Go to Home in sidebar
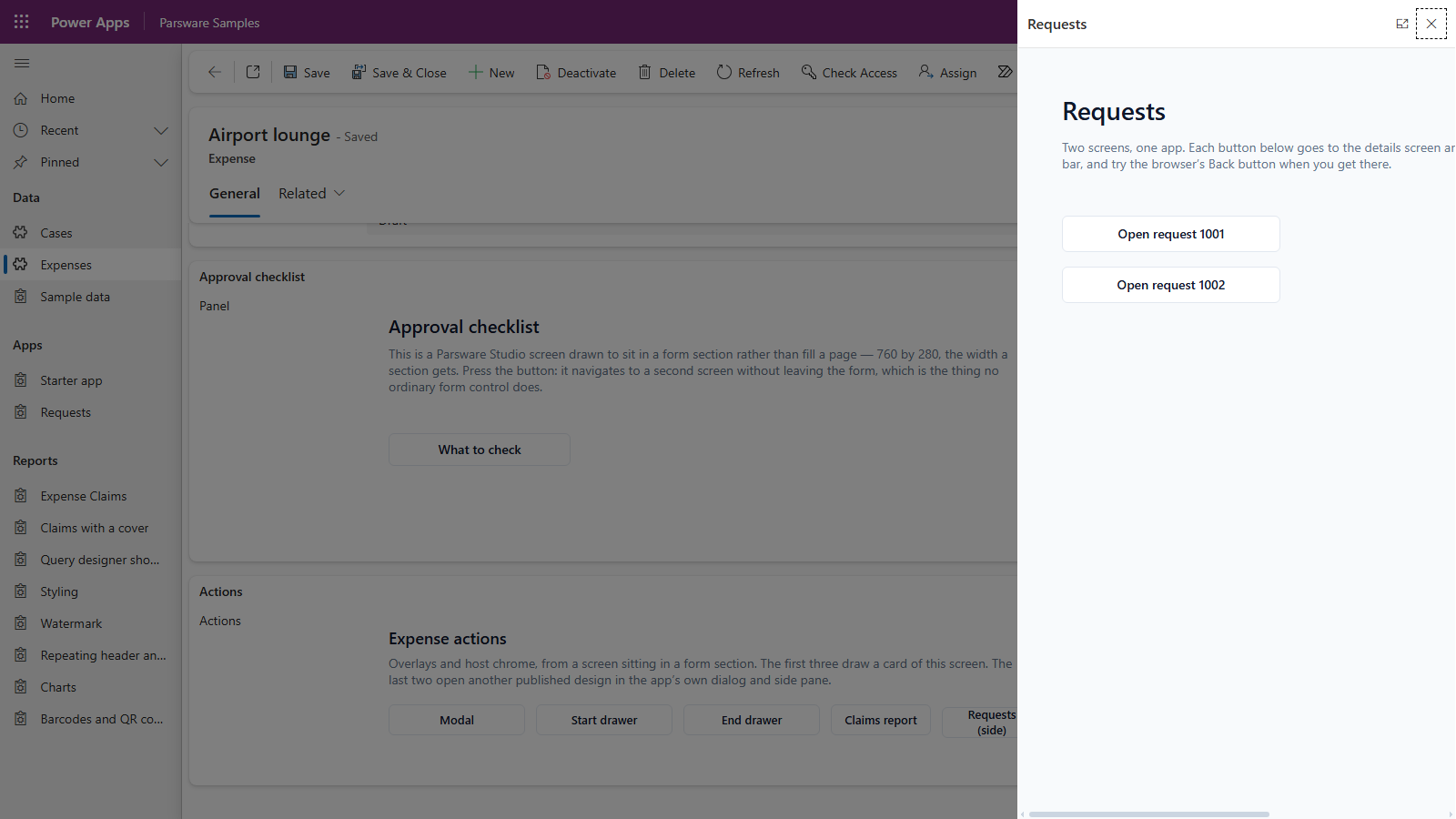Screen dimensions: 1456x819 click(91, 98)
